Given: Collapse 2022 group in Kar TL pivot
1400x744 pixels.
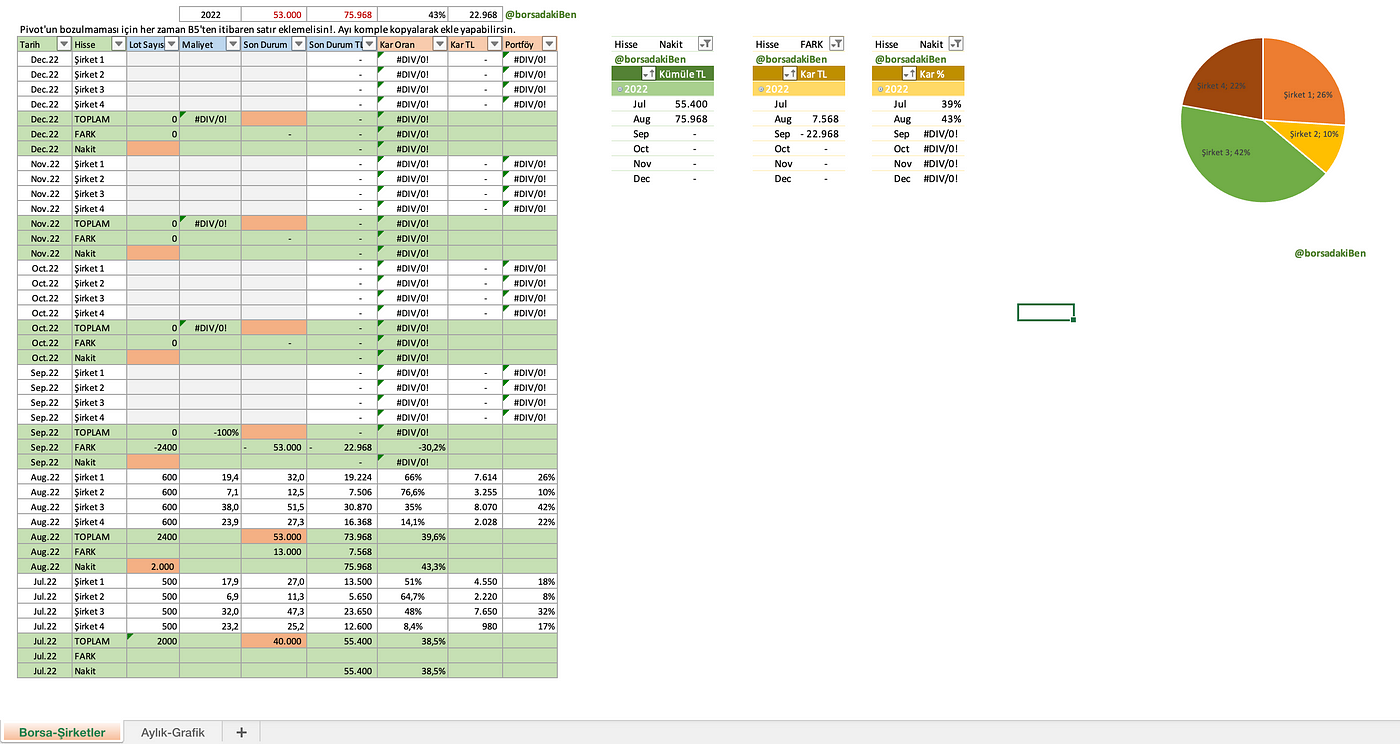Looking at the screenshot, I should (x=760, y=89).
